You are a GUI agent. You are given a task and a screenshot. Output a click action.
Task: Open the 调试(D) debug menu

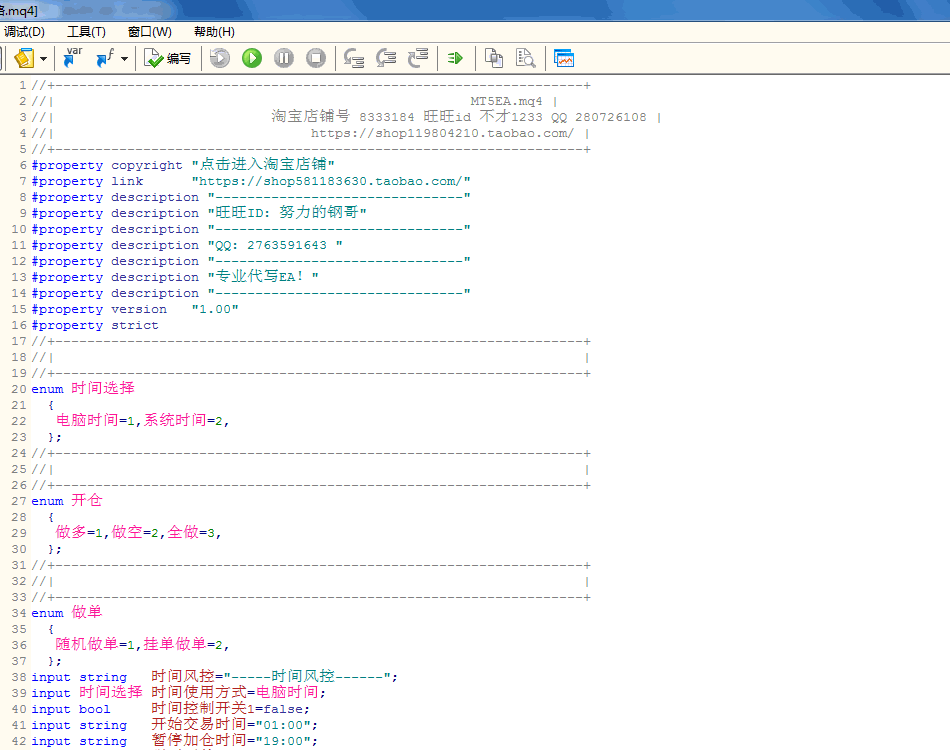[24, 32]
